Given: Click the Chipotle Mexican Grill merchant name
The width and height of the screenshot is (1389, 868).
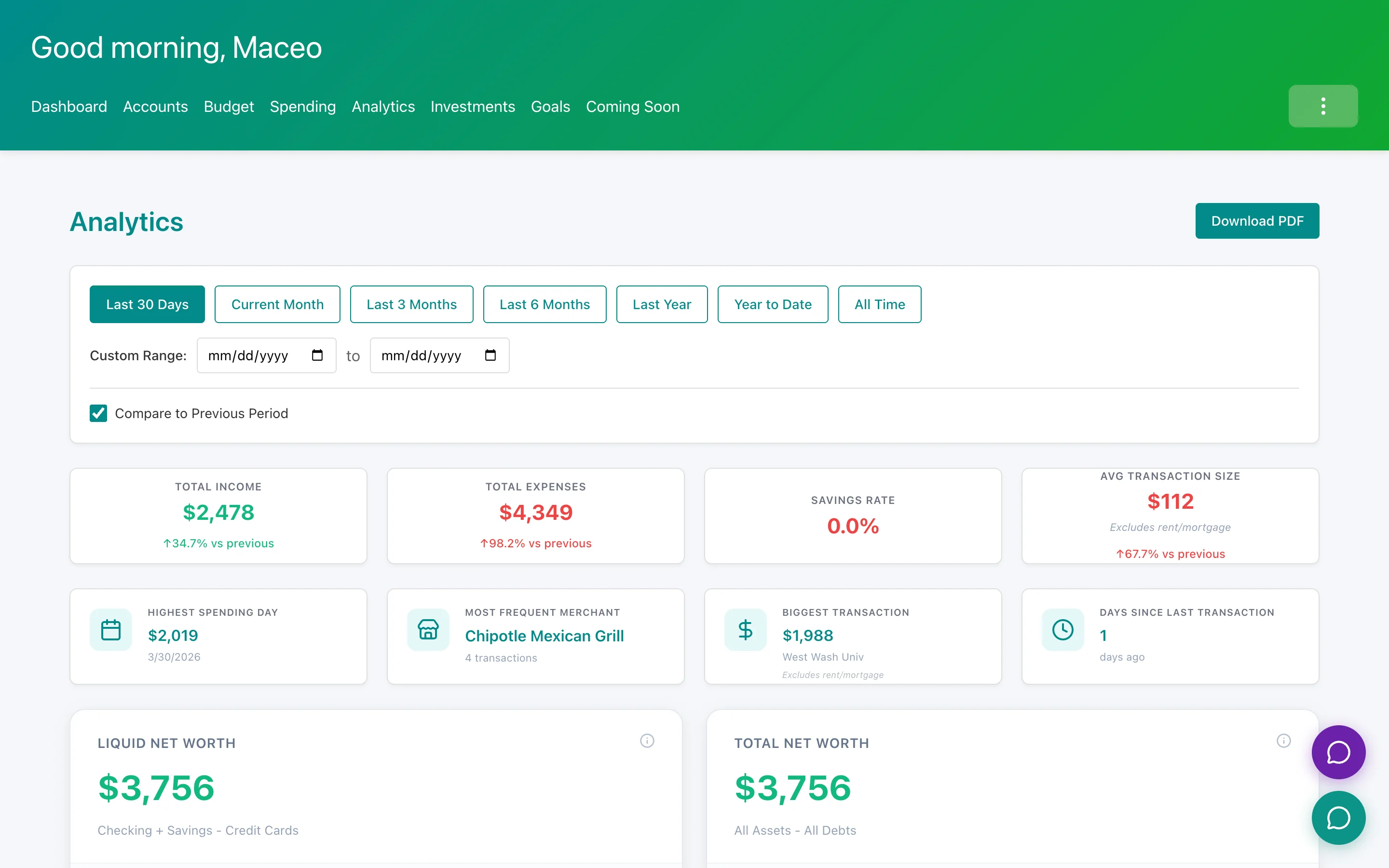Looking at the screenshot, I should [x=544, y=636].
